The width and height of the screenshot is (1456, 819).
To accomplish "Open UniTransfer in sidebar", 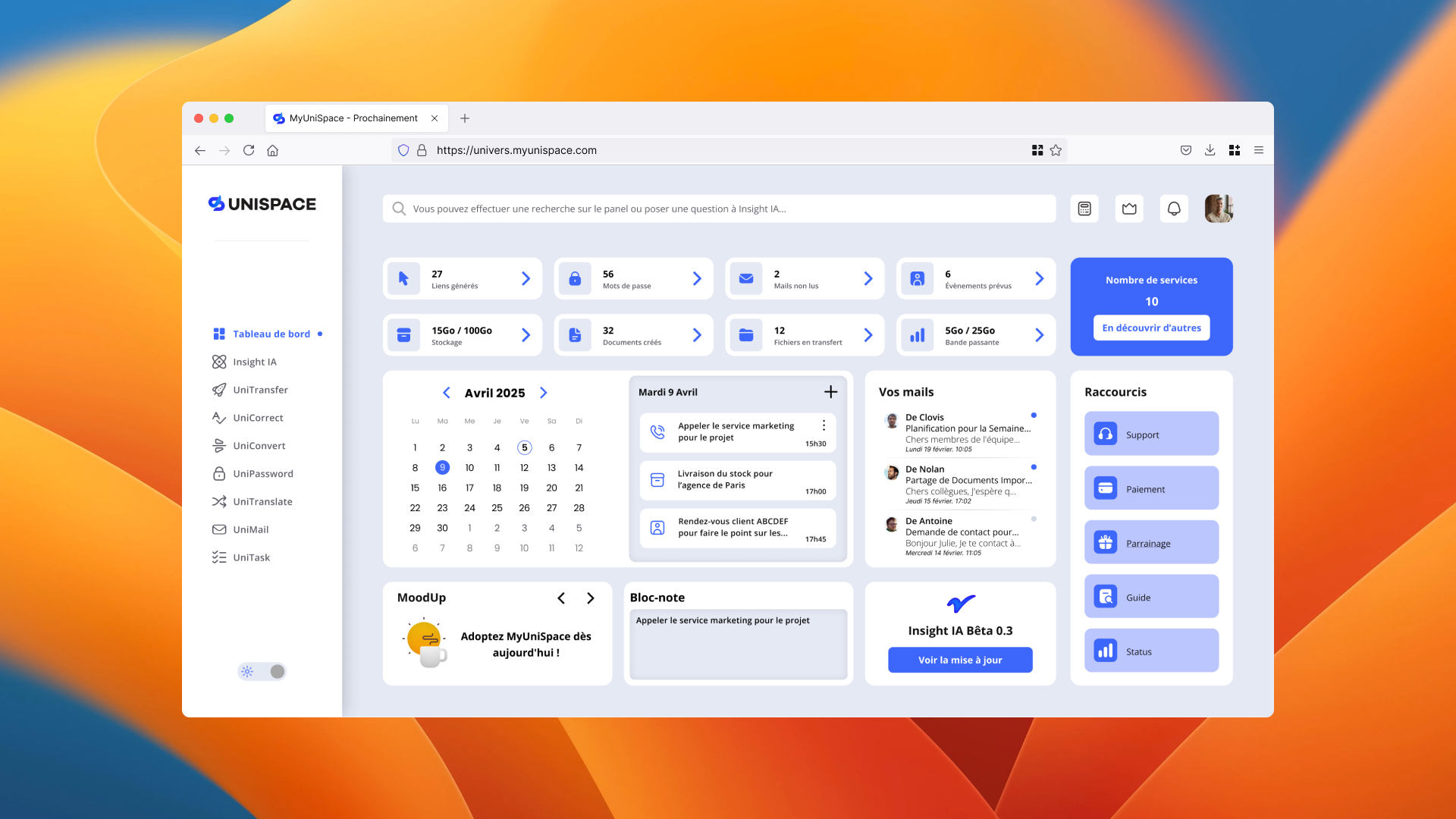I will pos(260,390).
